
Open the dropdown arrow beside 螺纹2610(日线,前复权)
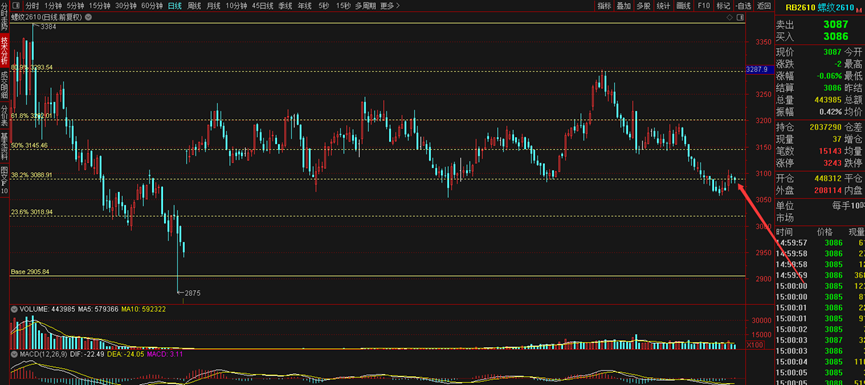pyautogui.click(x=89, y=17)
